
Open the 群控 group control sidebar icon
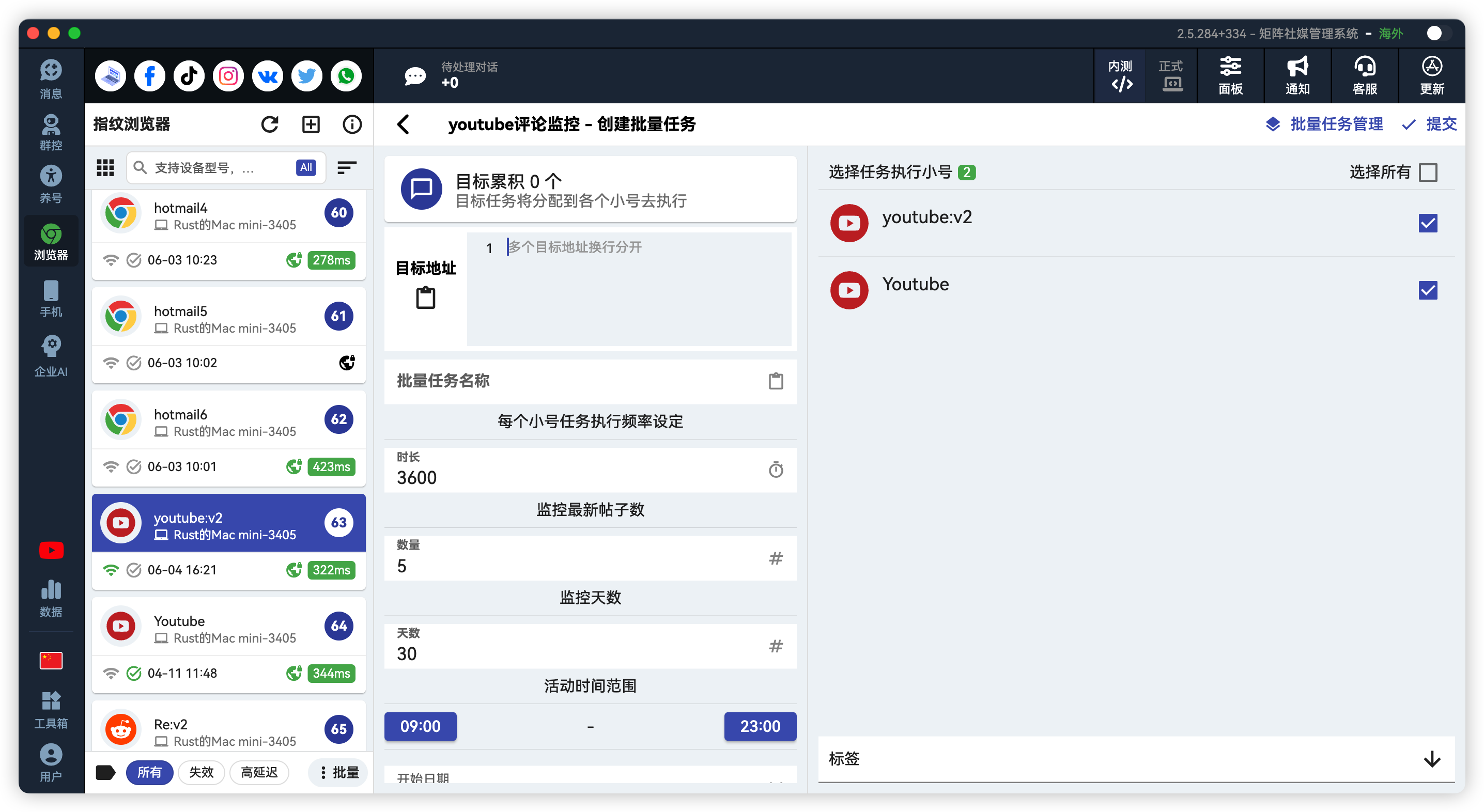(x=51, y=132)
